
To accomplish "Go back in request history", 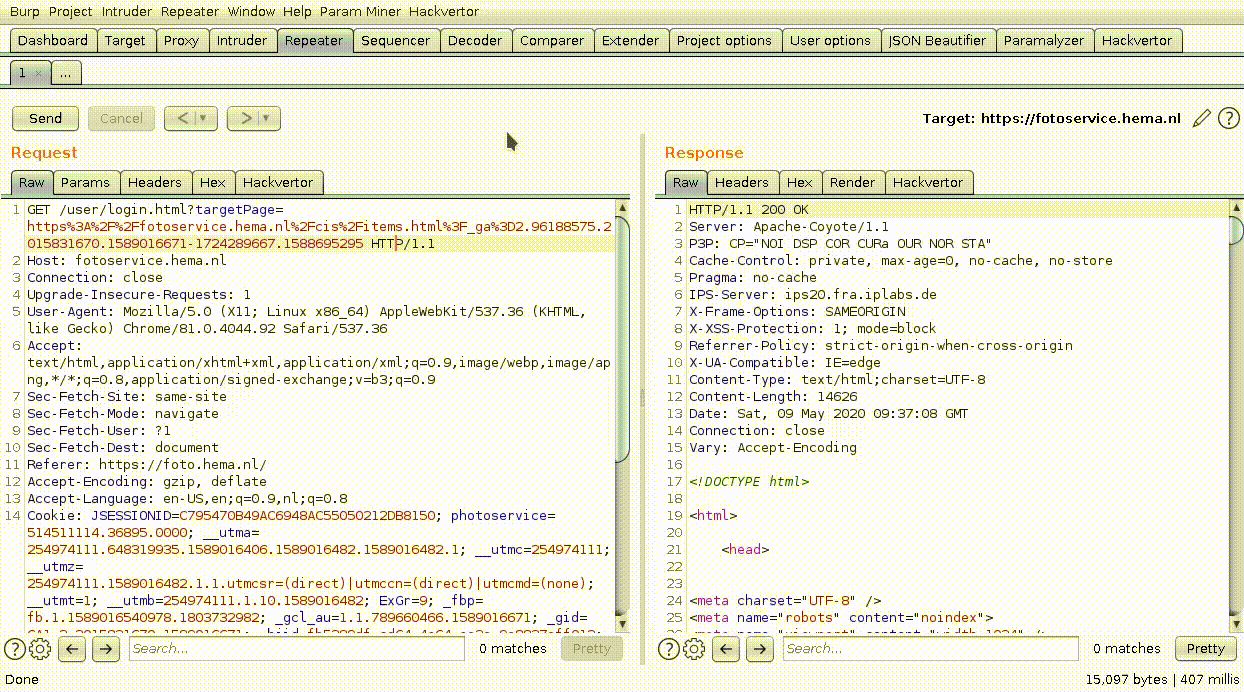I will point(184,118).
